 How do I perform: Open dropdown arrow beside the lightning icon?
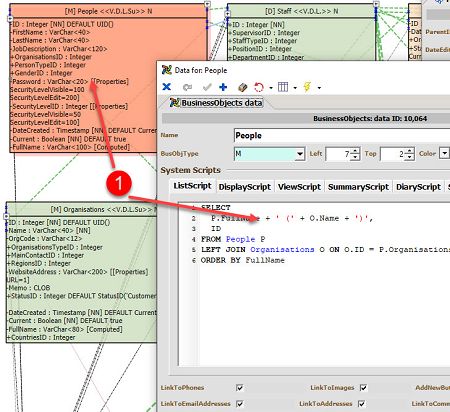(319, 88)
